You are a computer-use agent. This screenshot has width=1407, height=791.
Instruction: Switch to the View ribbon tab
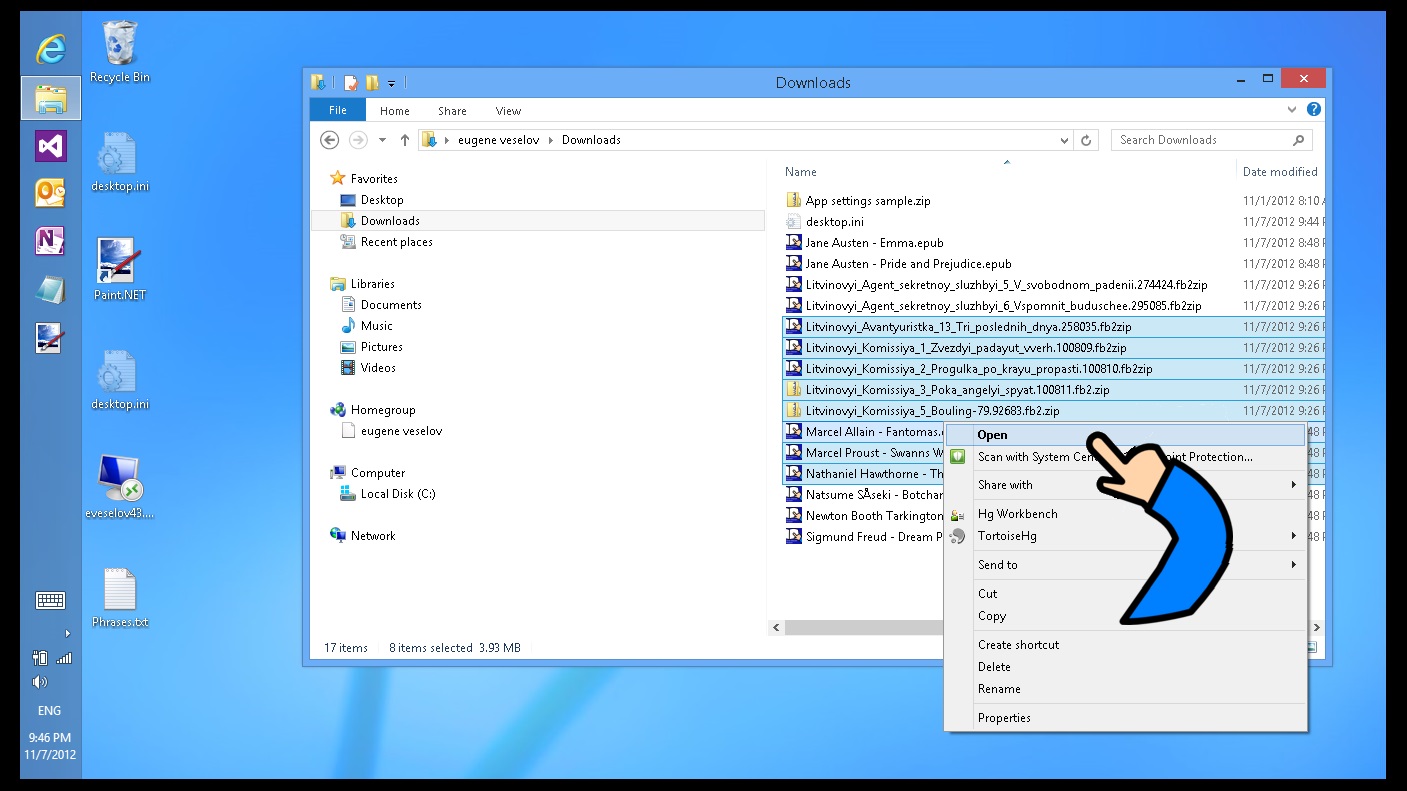(508, 111)
